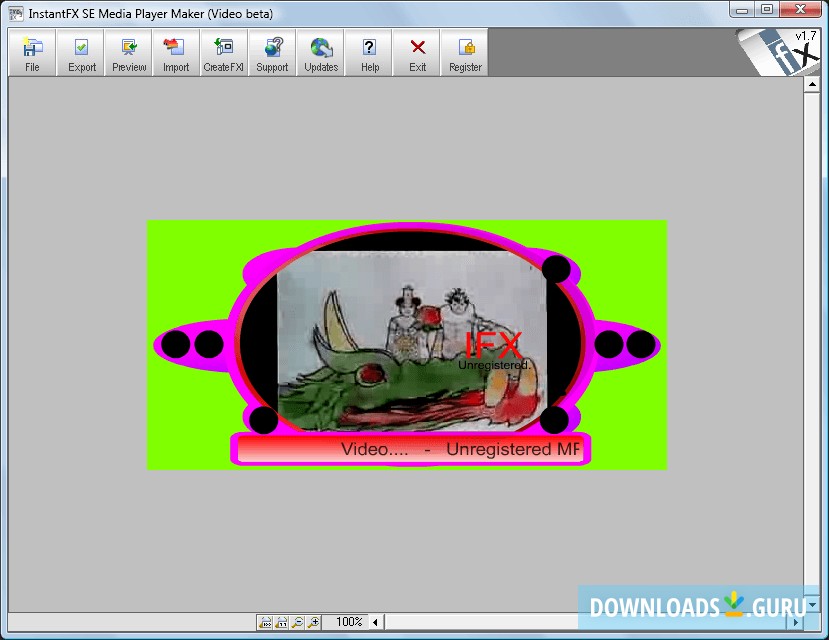Click the actual-size zoom icon
Image resolution: width=829 pixels, height=640 pixels.
[x=283, y=622]
